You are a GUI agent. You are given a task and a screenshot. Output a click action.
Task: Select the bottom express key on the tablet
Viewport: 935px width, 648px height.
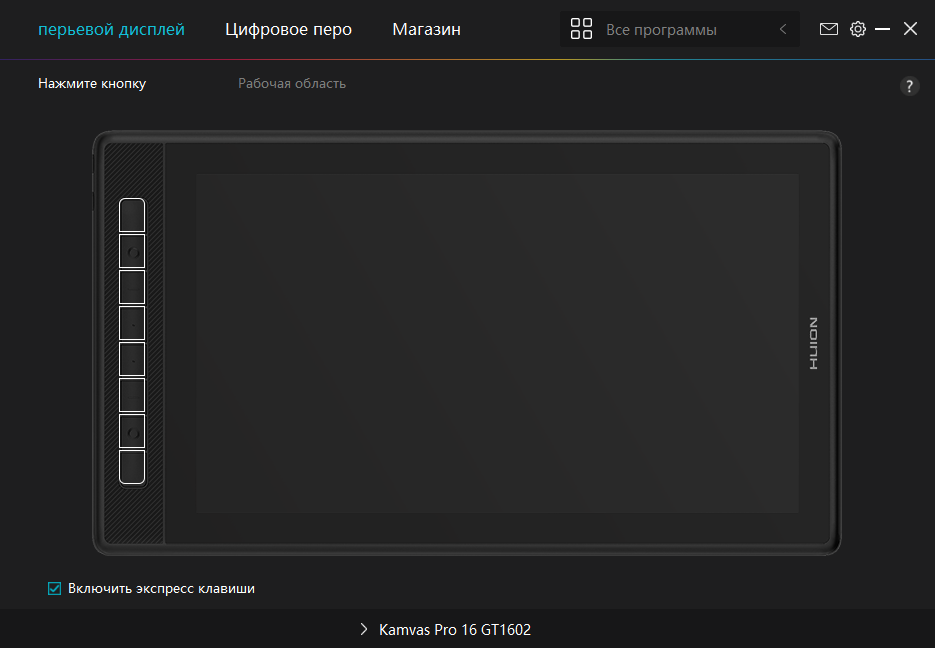pos(132,467)
